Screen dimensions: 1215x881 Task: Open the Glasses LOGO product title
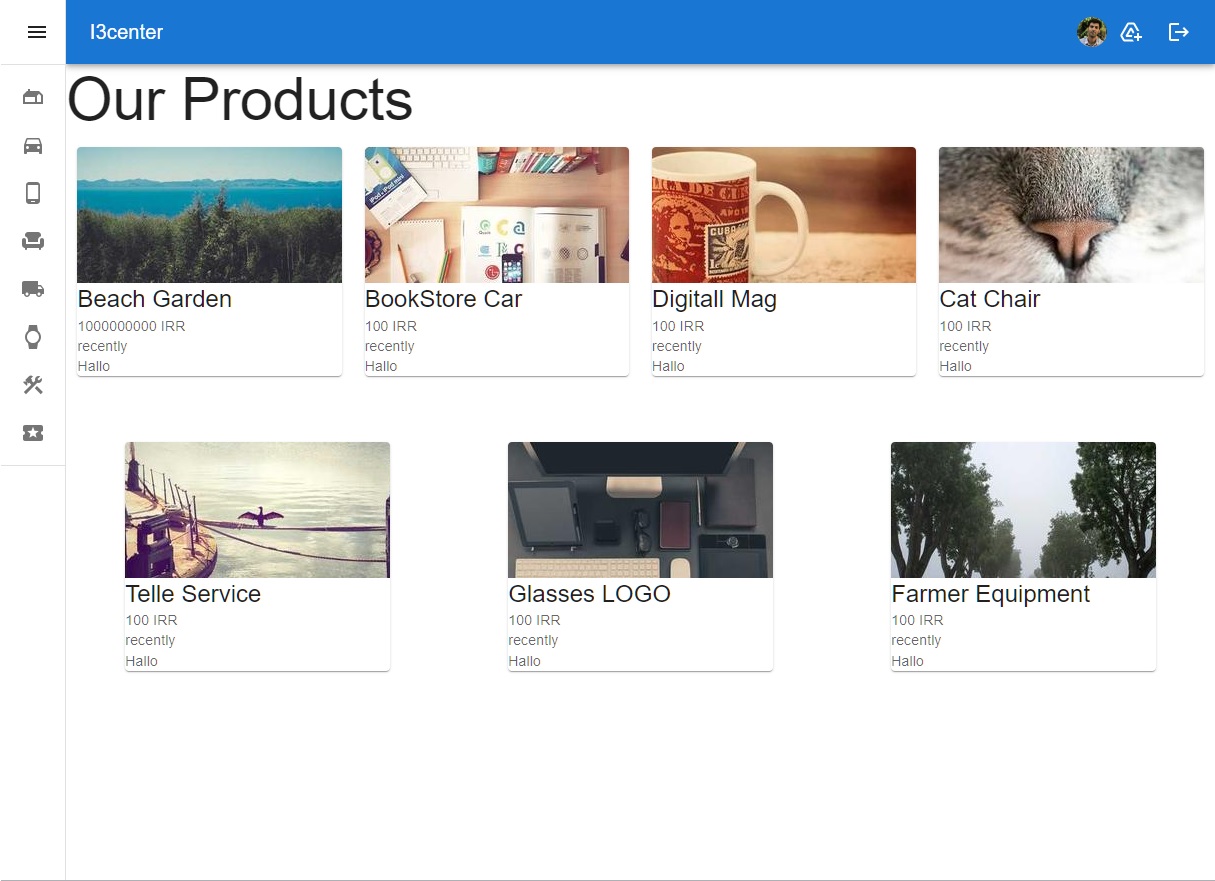589,594
